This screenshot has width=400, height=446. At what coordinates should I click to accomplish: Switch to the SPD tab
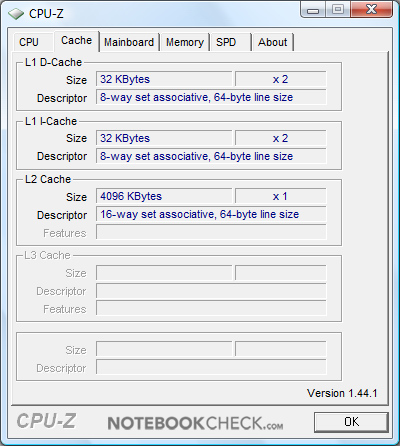230,42
